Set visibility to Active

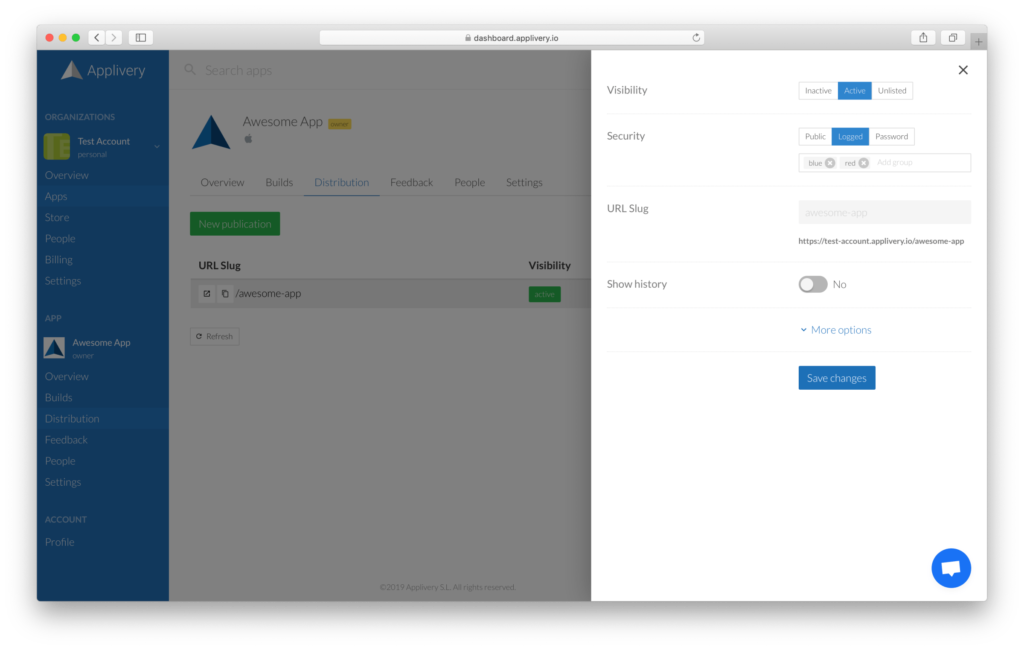point(854,91)
